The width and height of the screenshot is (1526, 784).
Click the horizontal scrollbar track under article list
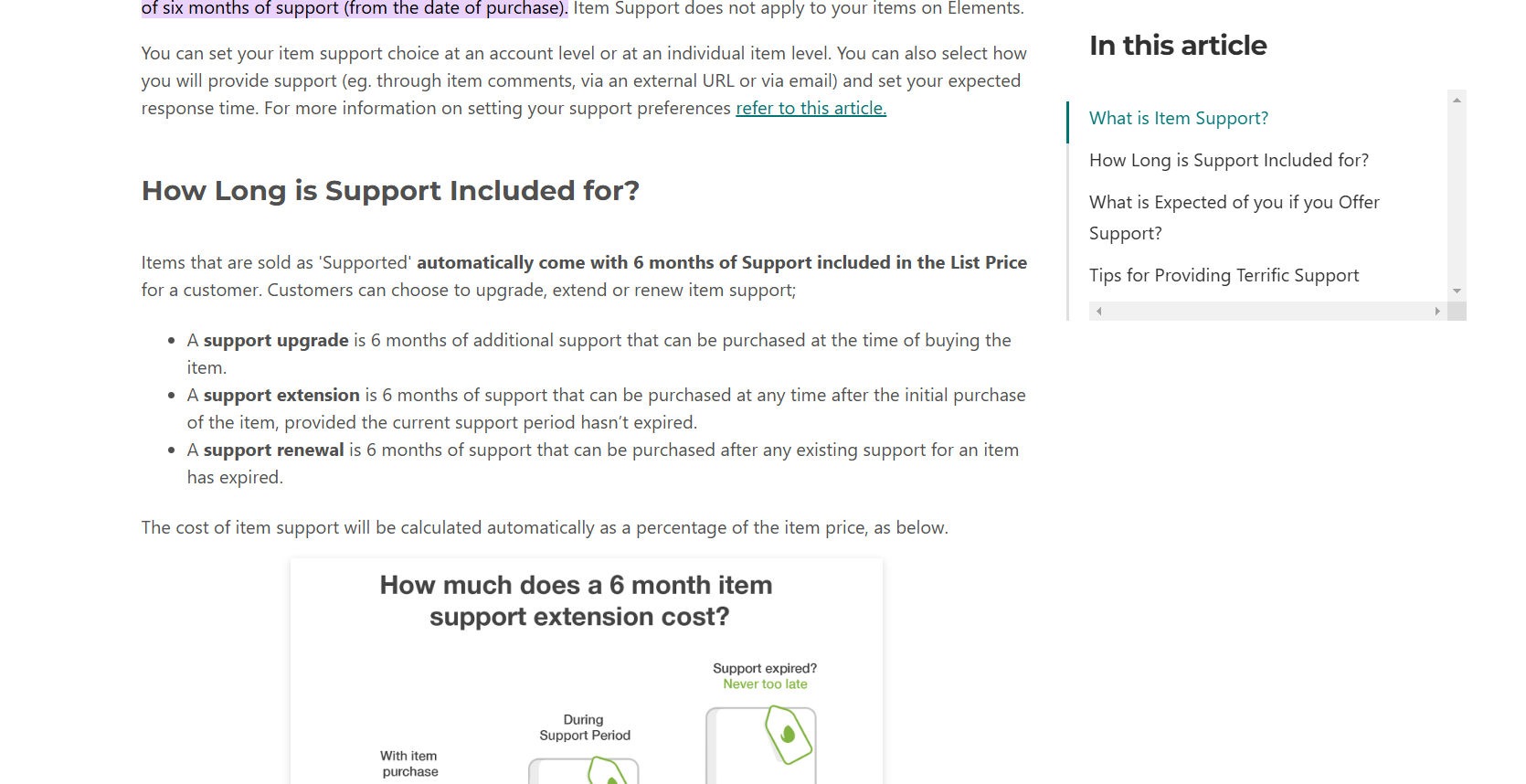pyautogui.click(x=1268, y=312)
